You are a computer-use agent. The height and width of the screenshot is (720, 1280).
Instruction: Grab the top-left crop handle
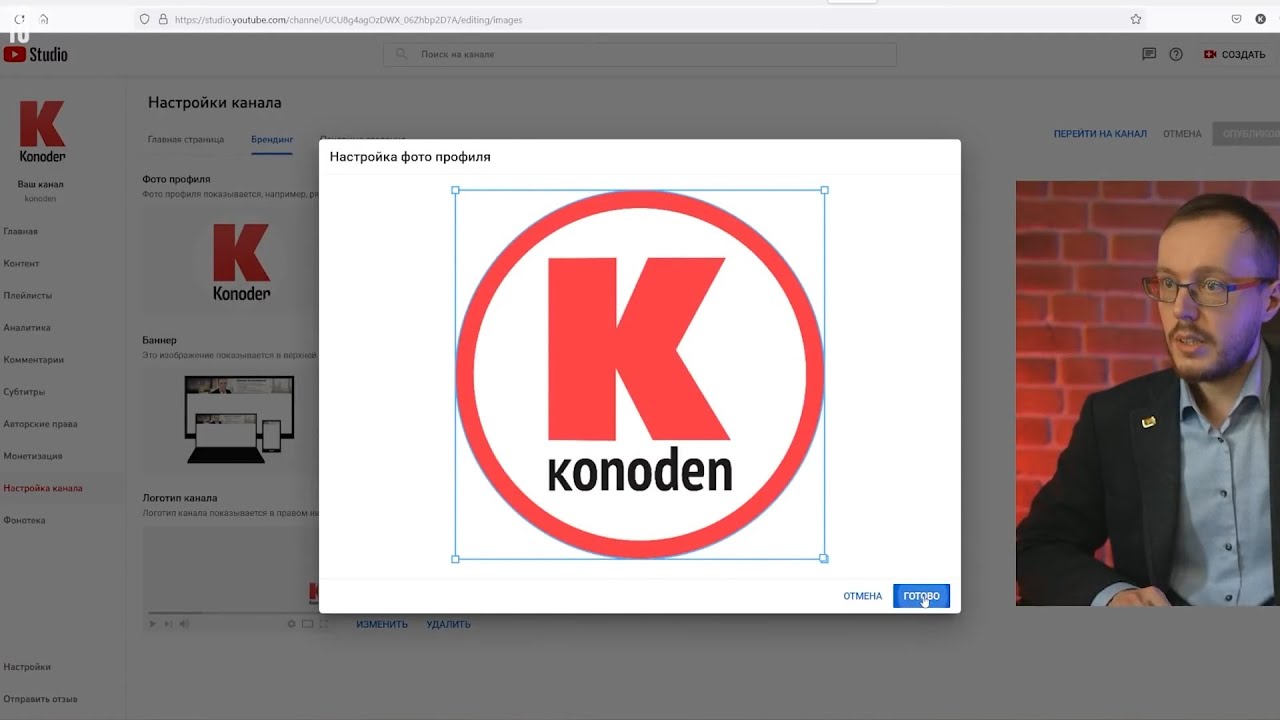click(456, 190)
